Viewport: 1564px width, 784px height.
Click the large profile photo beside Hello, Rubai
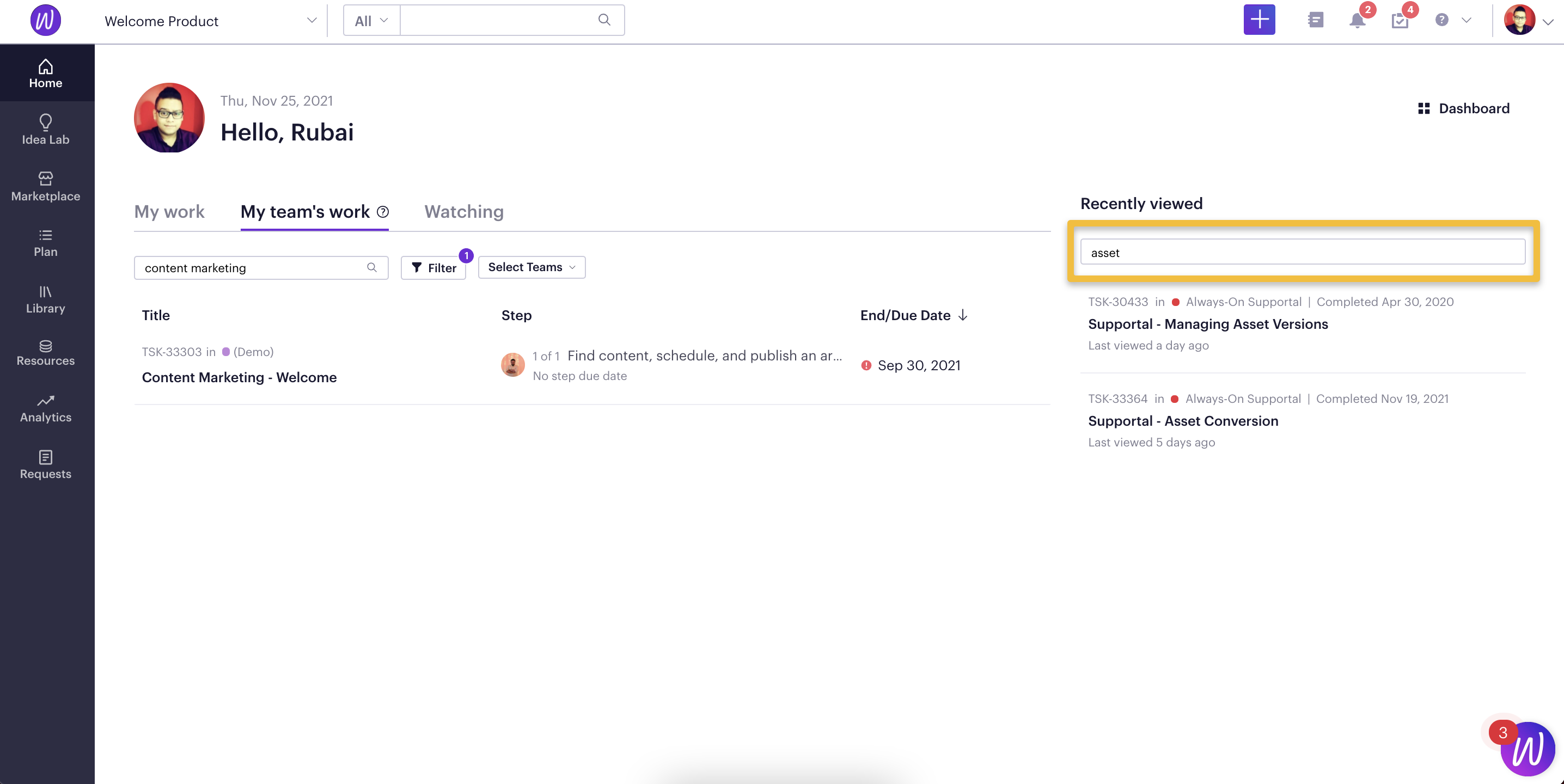169,118
